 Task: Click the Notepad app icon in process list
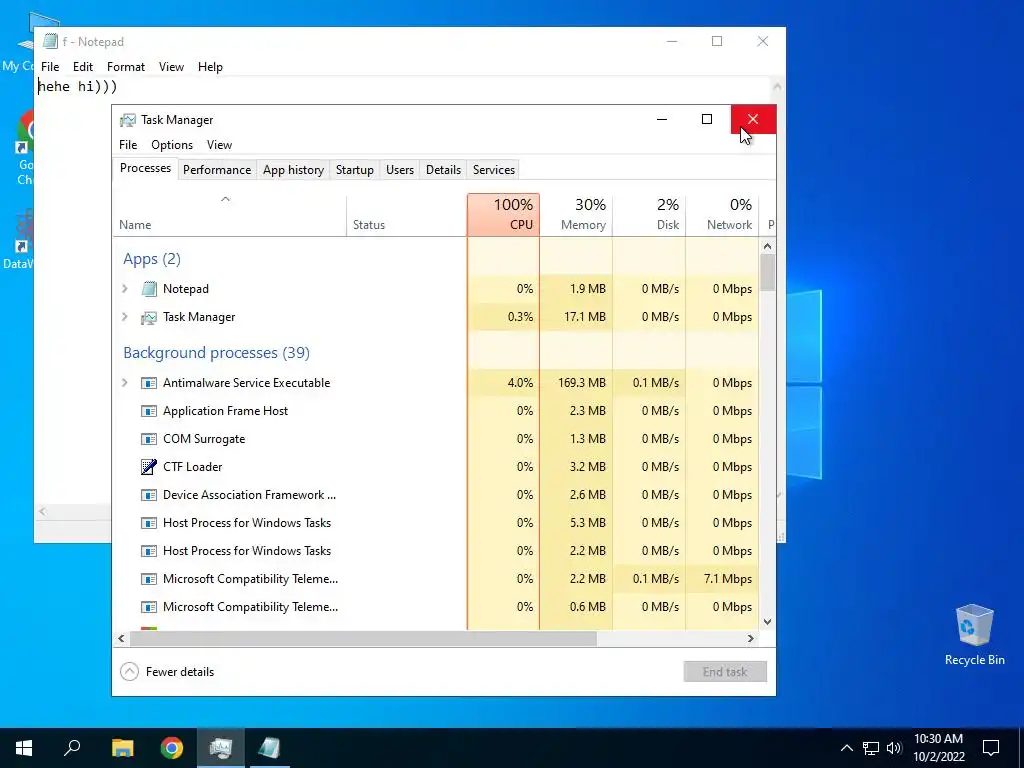(x=149, y=289)
